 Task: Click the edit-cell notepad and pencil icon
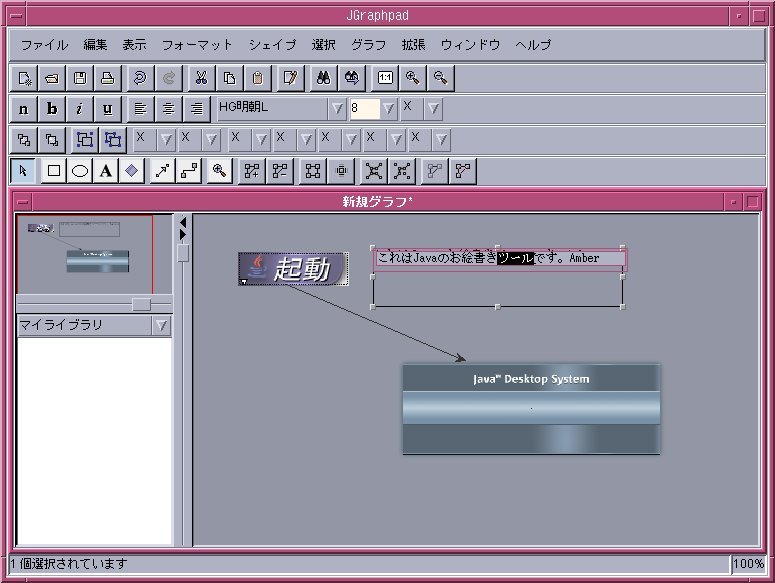pos(291,78)
